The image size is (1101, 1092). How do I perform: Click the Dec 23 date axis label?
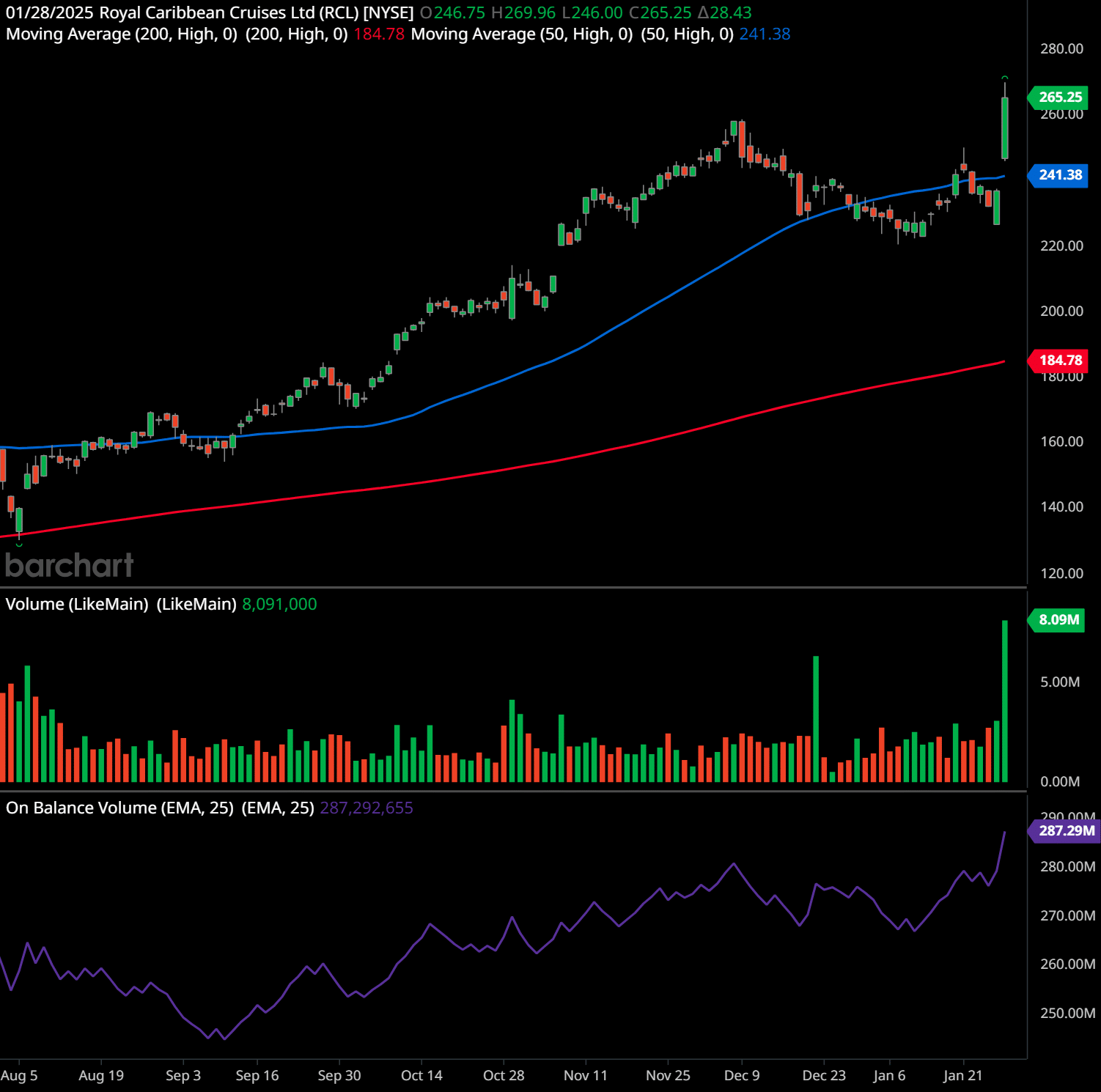[x=824, y=1076]
